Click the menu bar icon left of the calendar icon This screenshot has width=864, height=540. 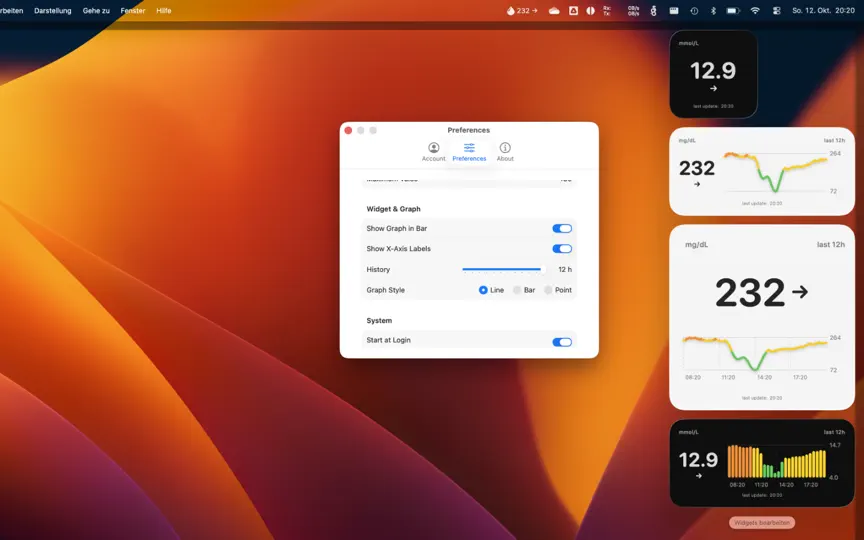[x=654, y=10]
